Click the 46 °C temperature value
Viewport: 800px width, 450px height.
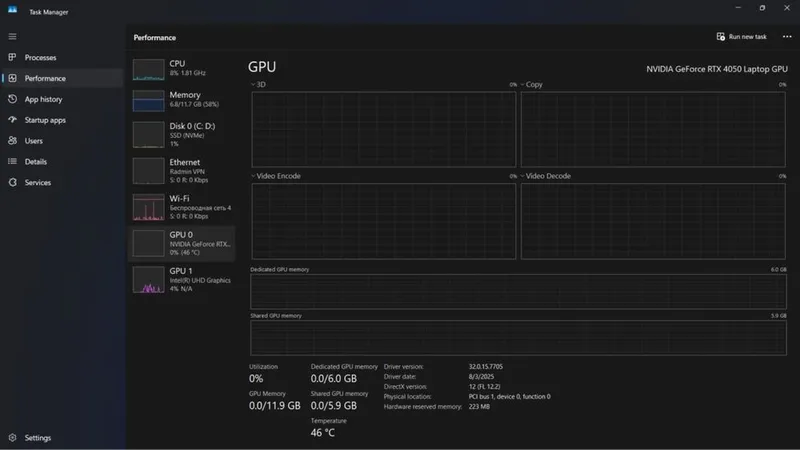323,433
